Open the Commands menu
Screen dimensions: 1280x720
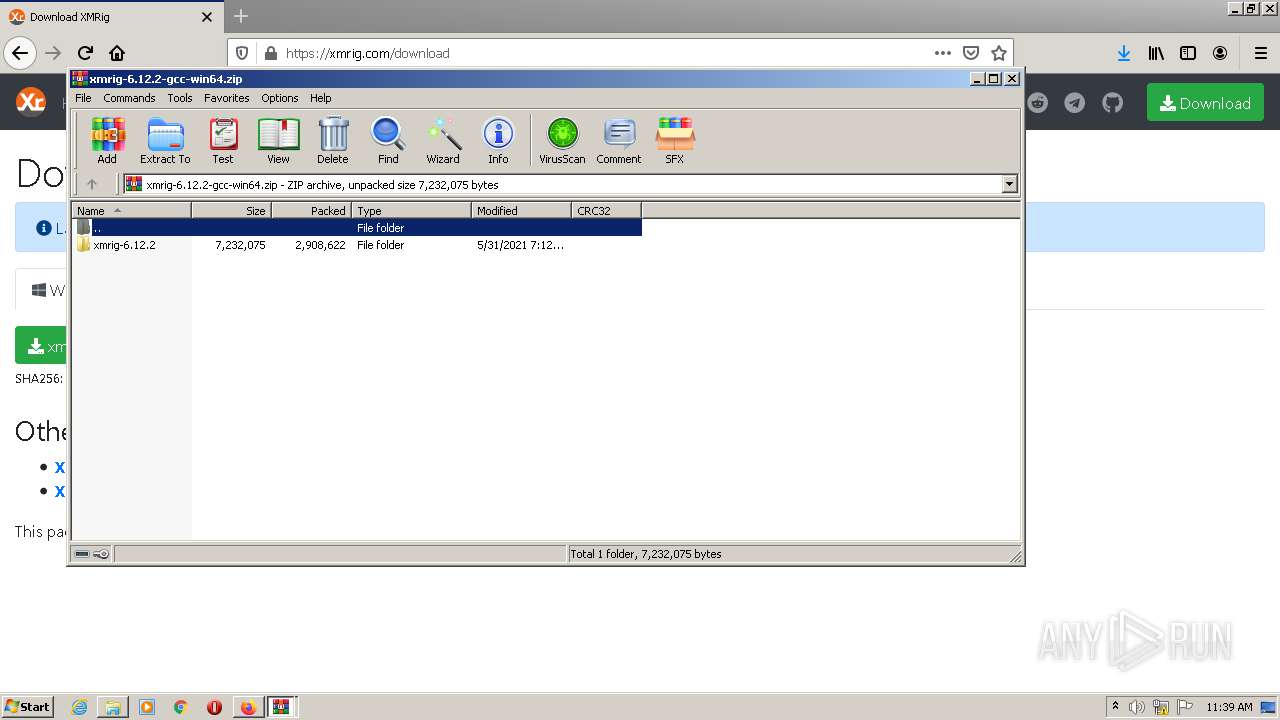(129, 98)
